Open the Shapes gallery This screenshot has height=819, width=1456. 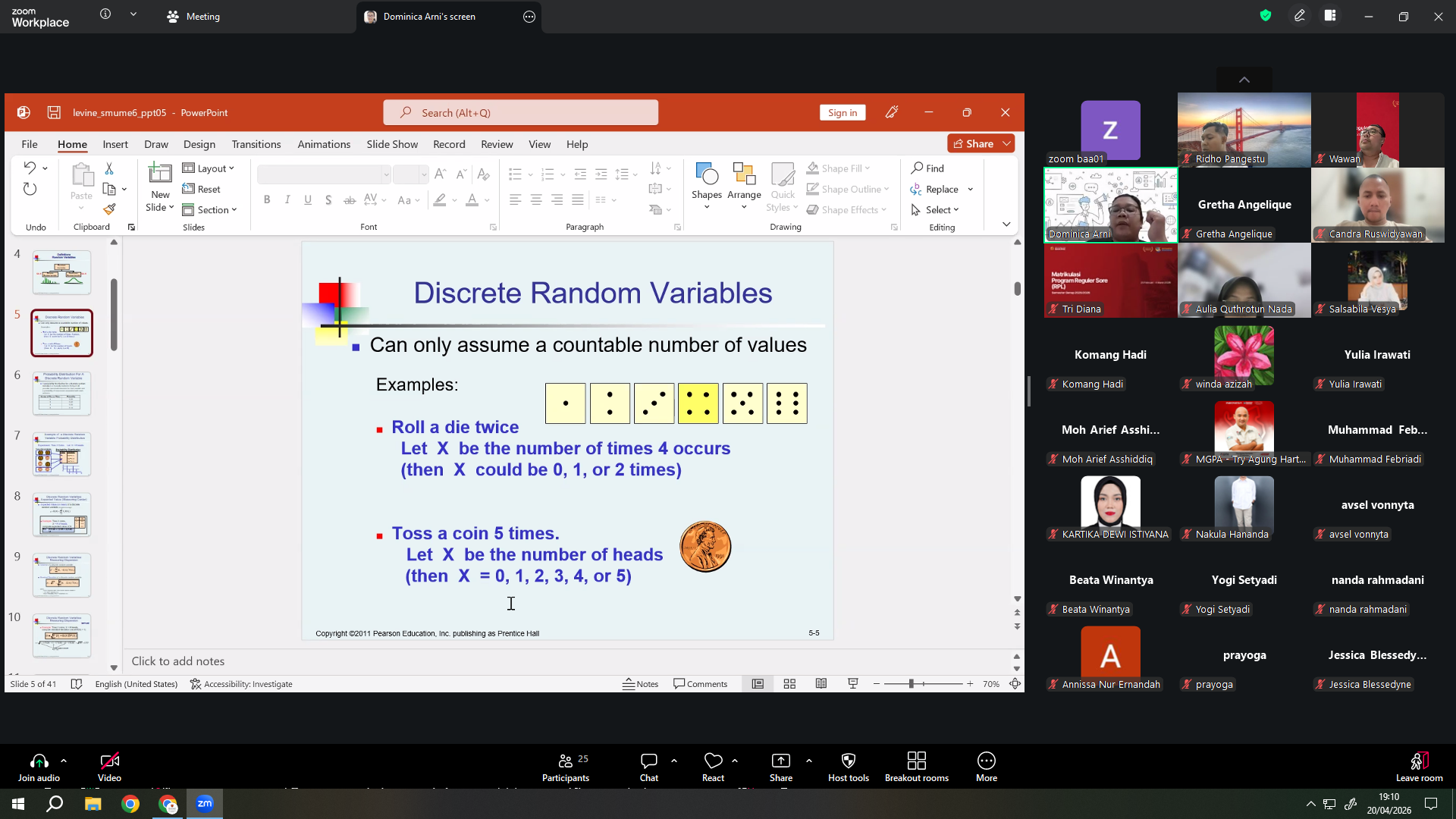pos(707,185)
